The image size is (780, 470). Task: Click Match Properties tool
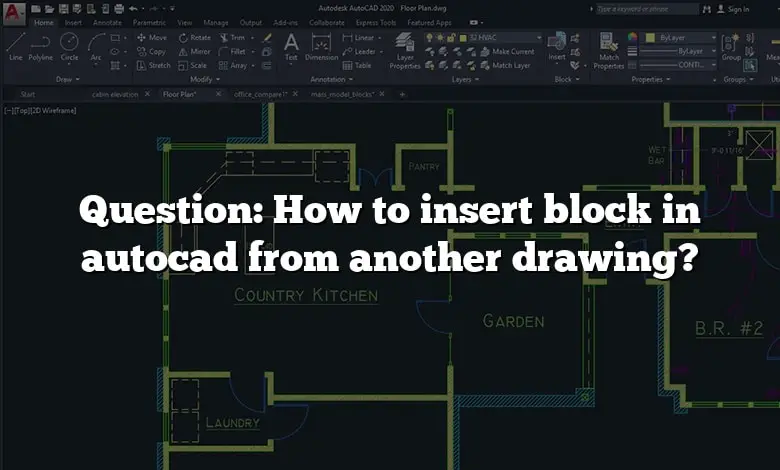608,51
